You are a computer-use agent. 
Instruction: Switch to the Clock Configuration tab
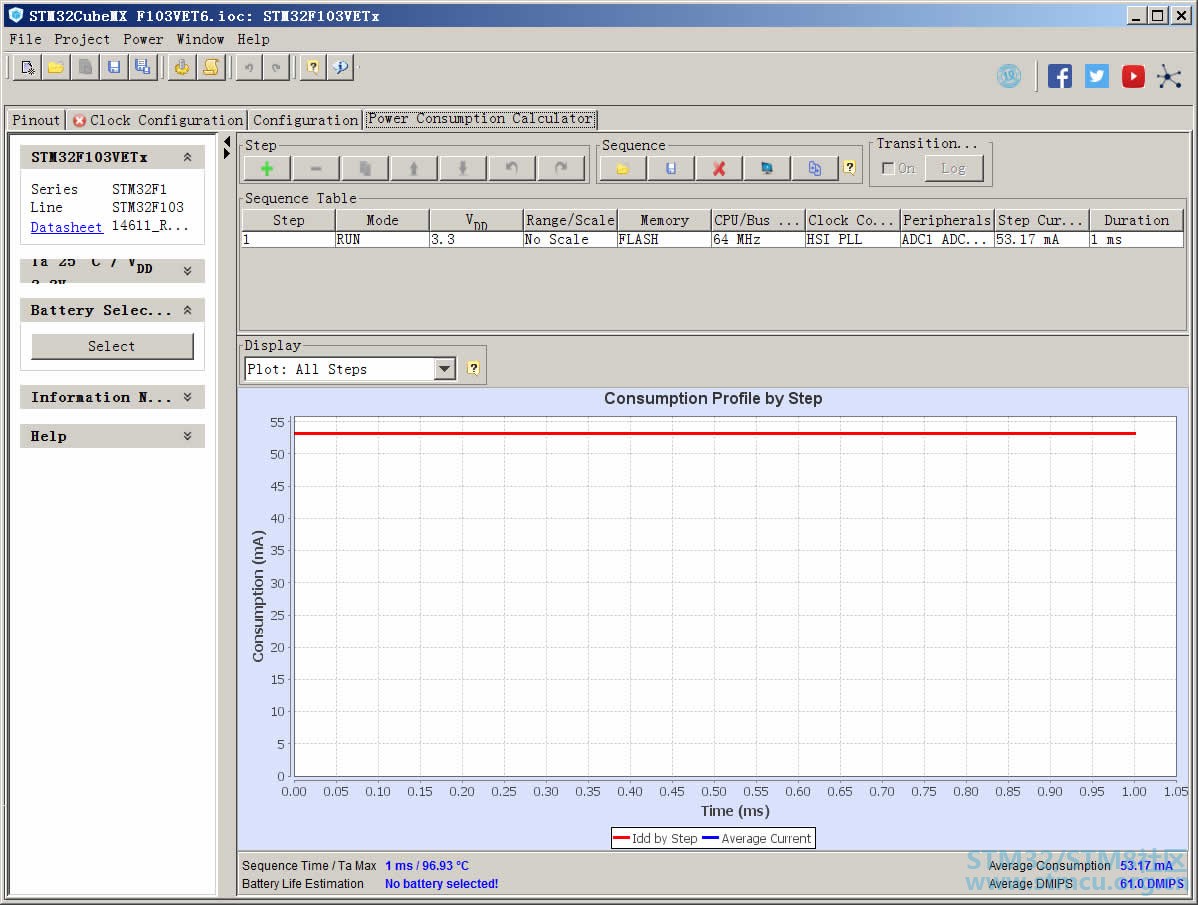pos(157,120)
